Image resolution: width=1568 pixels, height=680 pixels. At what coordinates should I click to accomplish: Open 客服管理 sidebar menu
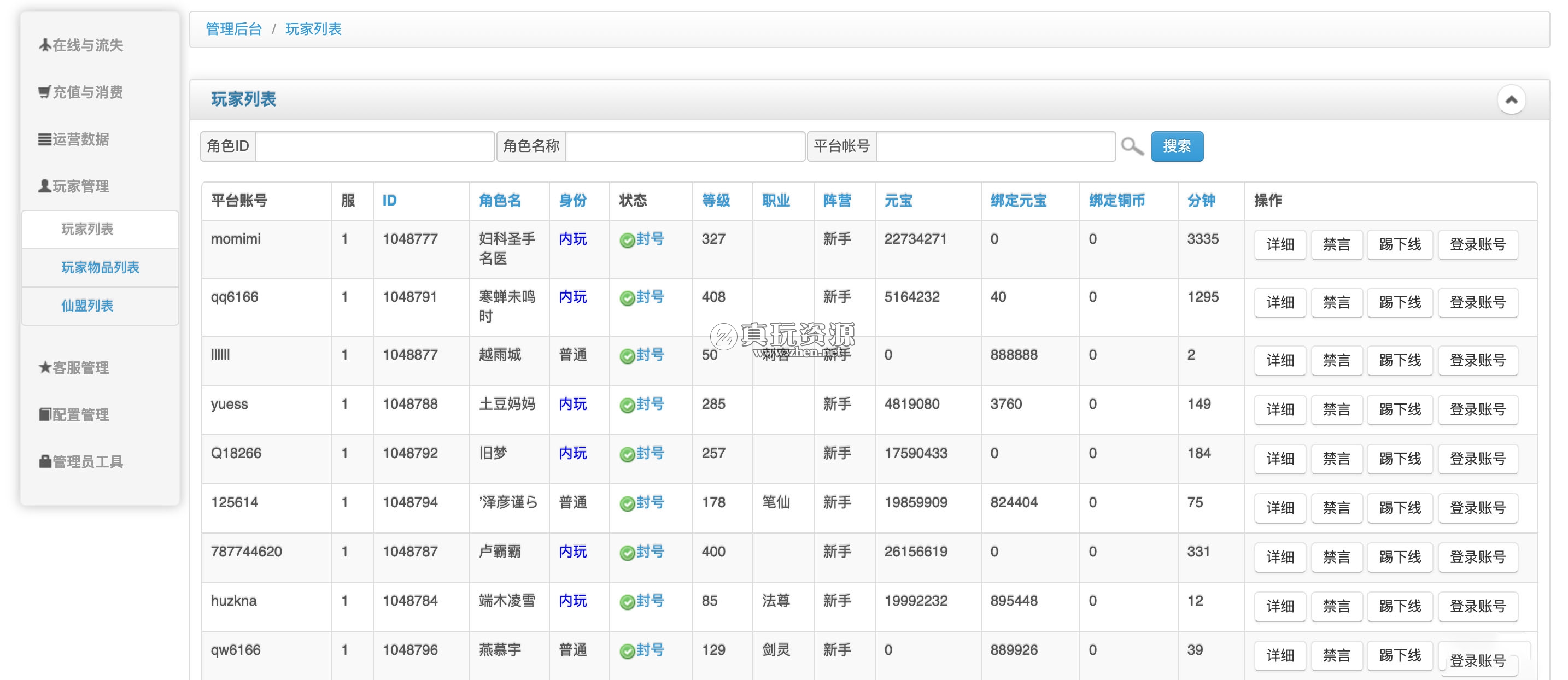click(74, 368)
